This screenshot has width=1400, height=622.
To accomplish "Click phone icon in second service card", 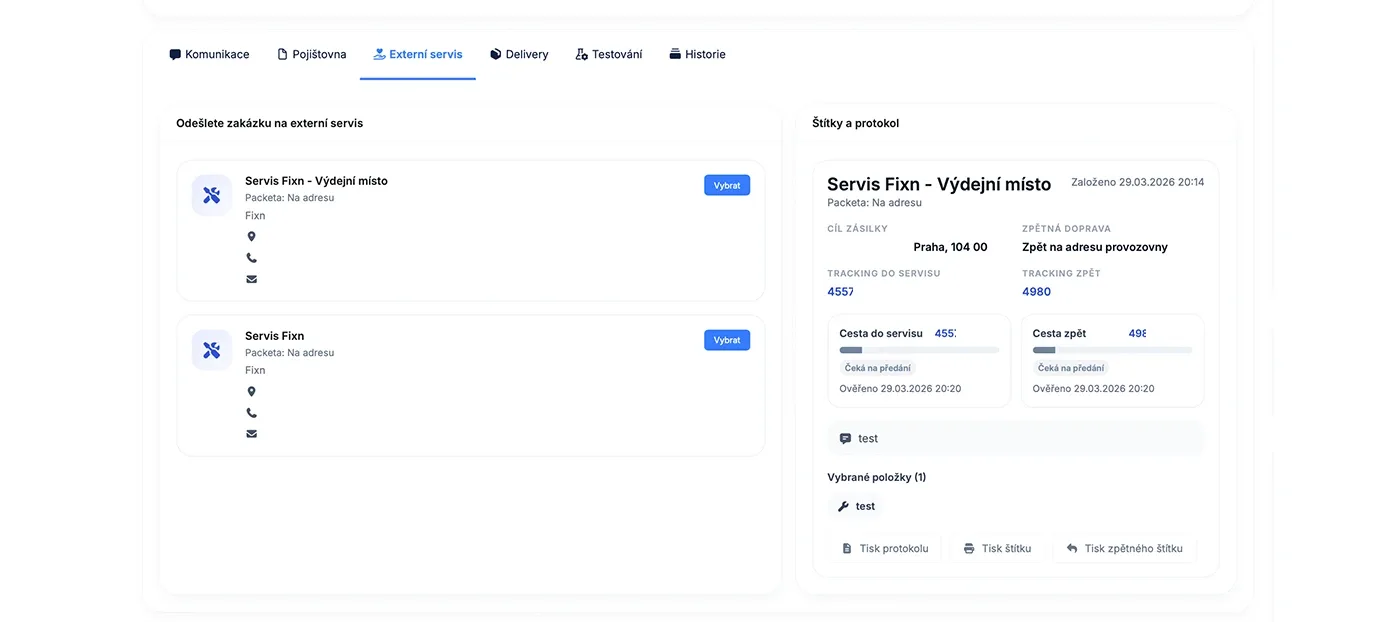I will click(251, 413).
